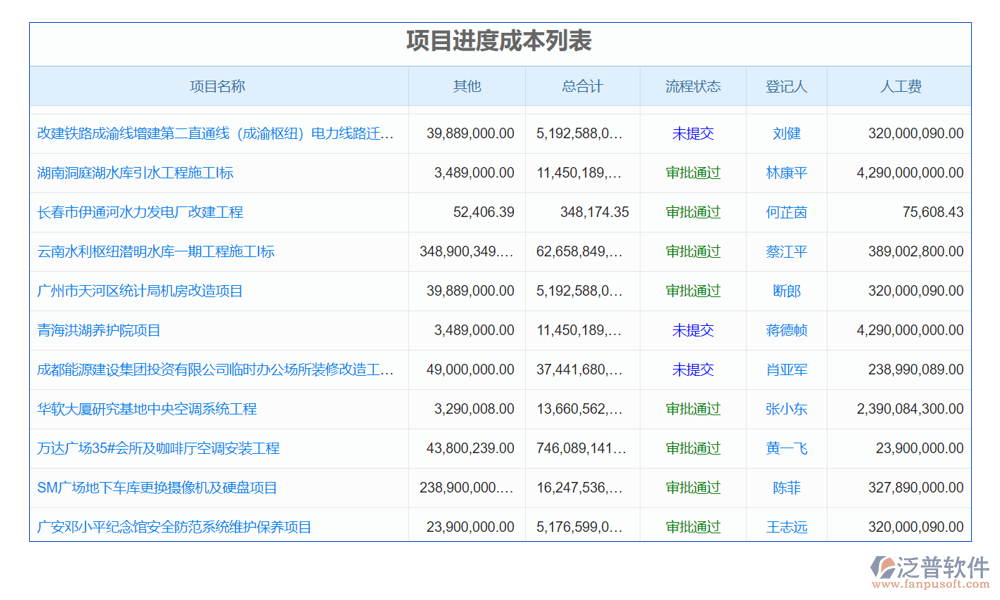Open 广州市天河区统计局机房改造项目 link
The width and height of the screenshot is (1000, 600).
(140, 291)
